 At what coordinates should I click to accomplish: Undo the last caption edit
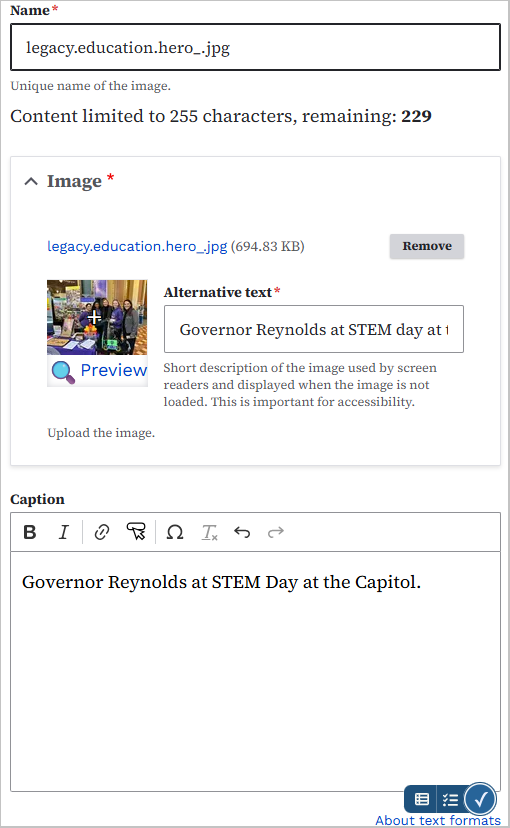tap(242, 532)
